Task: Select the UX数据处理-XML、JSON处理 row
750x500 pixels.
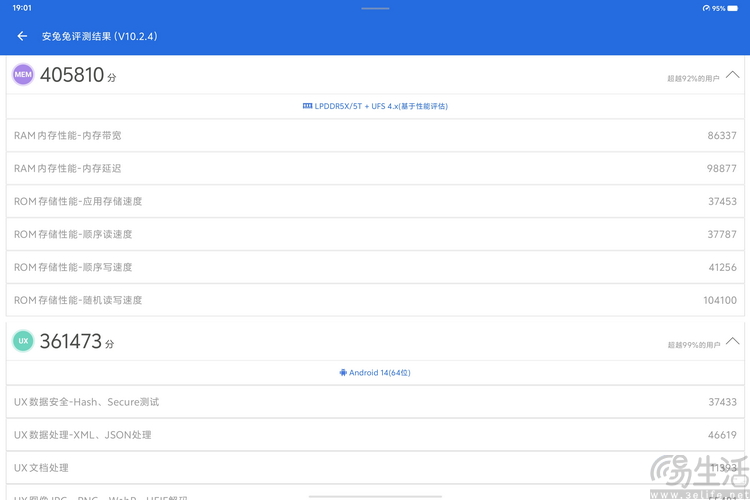Action: pyautogui.click(x=375, y=435)
